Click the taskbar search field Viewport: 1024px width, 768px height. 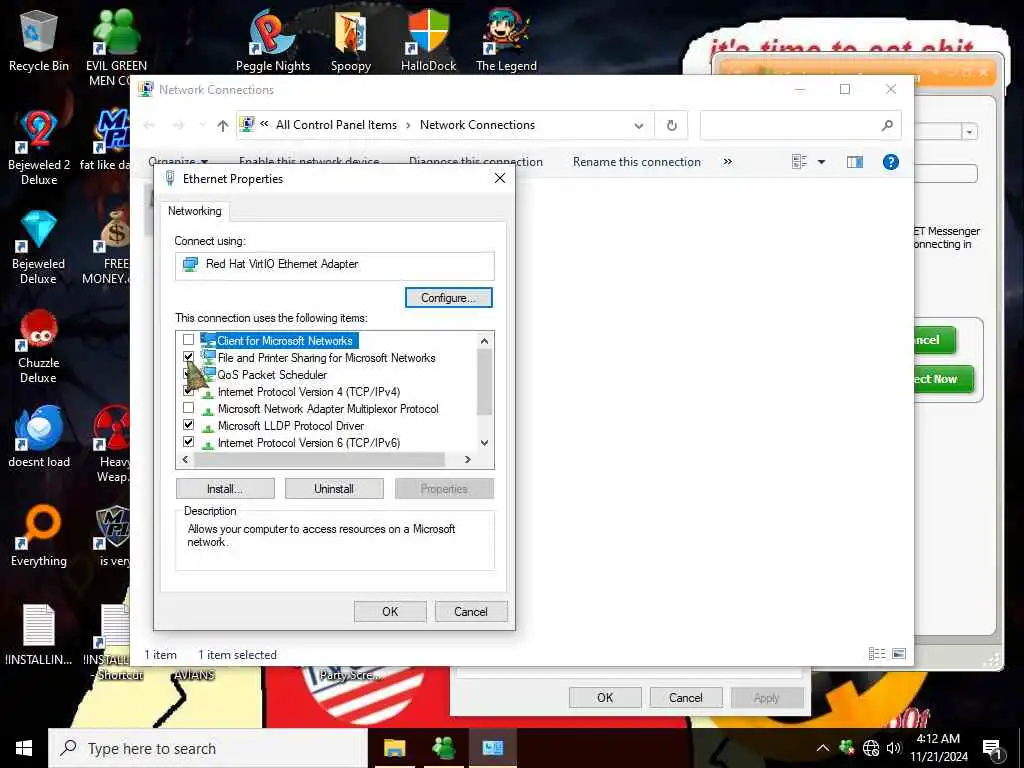pos(208,748)
